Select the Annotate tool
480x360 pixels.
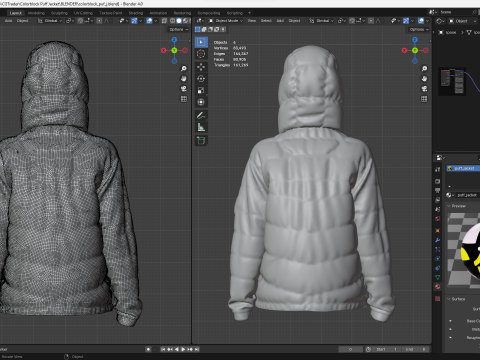click(x=201, y=115)
